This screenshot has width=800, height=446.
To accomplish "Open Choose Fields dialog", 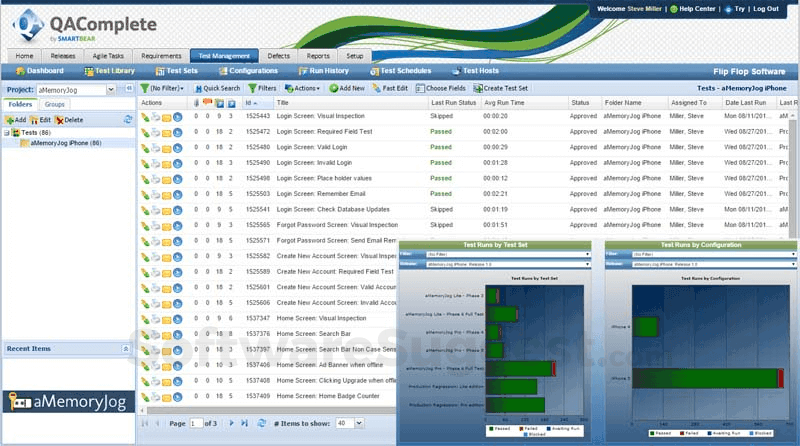I will 440,88.
